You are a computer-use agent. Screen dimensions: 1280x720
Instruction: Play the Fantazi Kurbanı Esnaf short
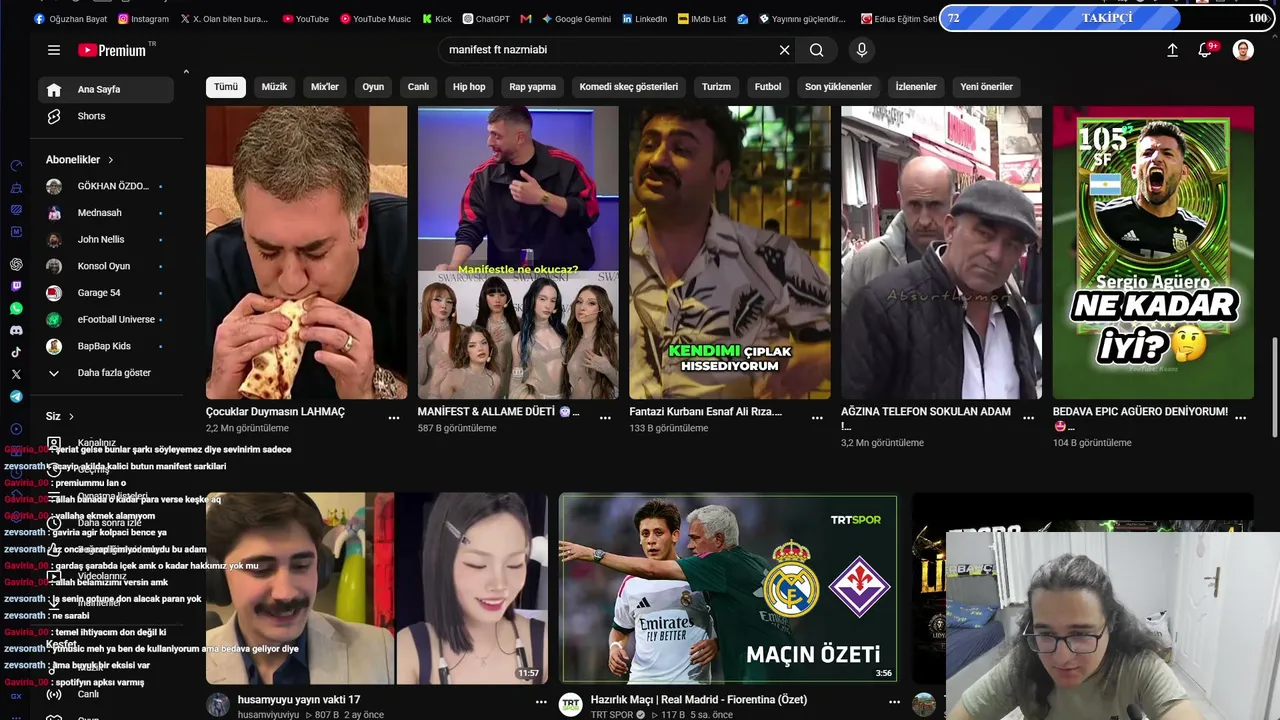(730, 253)
